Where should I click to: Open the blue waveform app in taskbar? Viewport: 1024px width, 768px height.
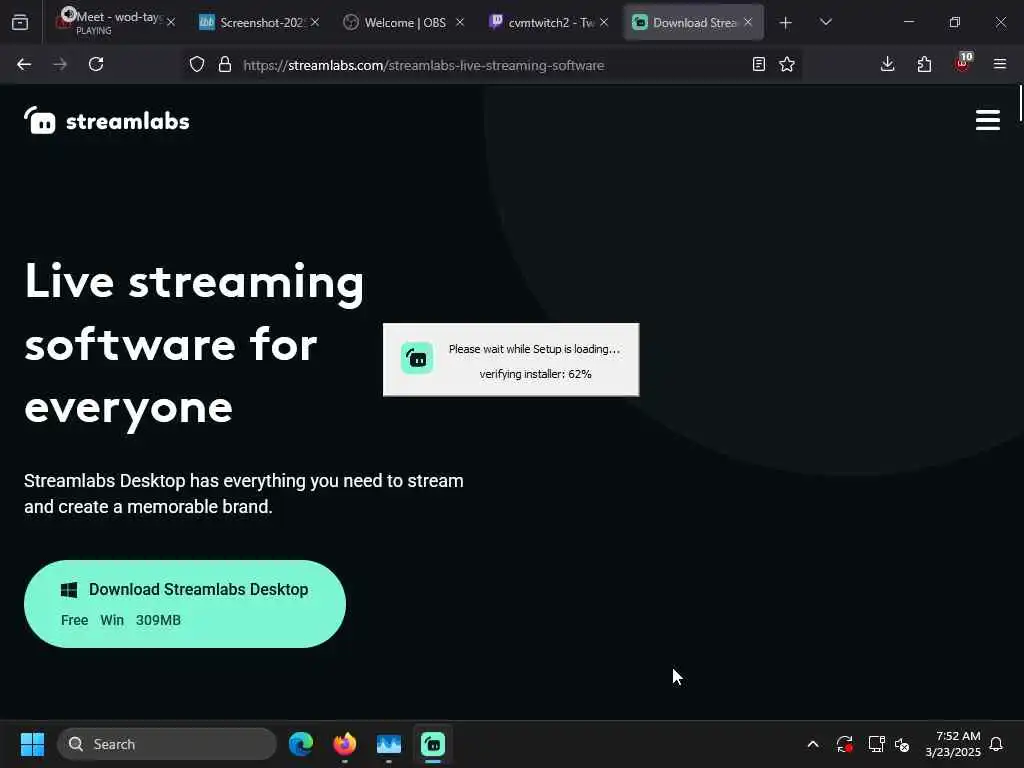coord(389,744)
